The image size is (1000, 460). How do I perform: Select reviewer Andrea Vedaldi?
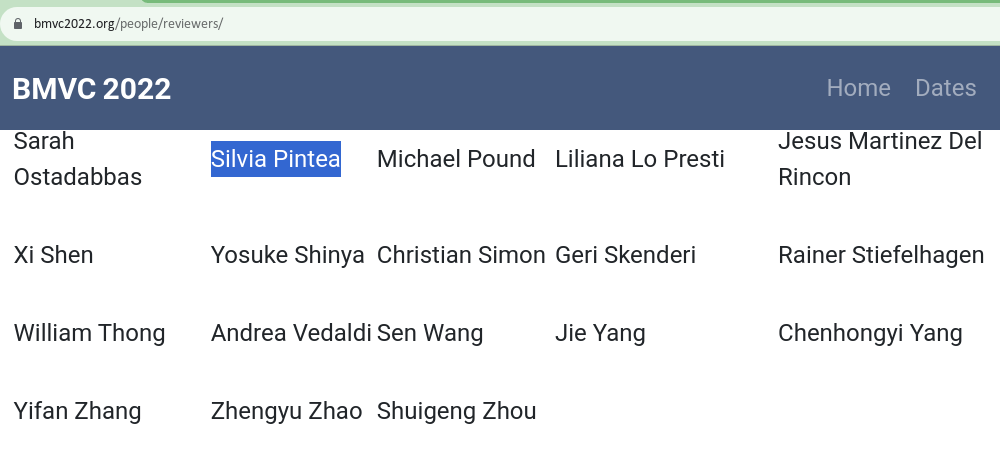(x=291, y=333)
